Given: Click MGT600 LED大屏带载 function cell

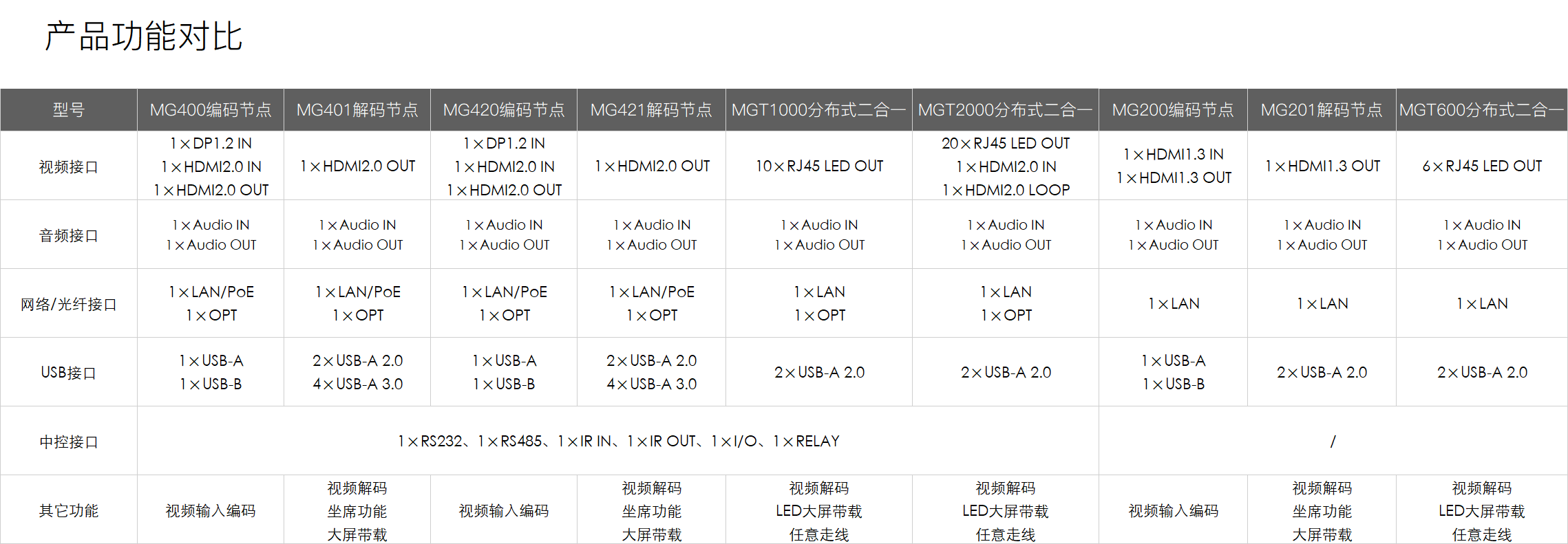Looking at the screenshot, I should (x=1482, y=510).
